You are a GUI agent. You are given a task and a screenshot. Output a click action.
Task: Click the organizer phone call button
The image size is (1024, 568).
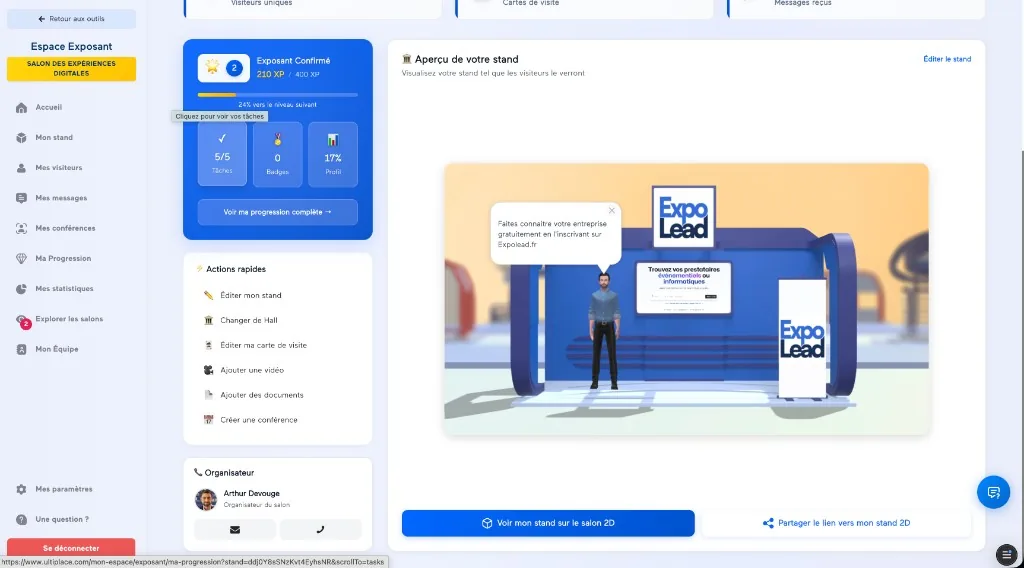320,529
